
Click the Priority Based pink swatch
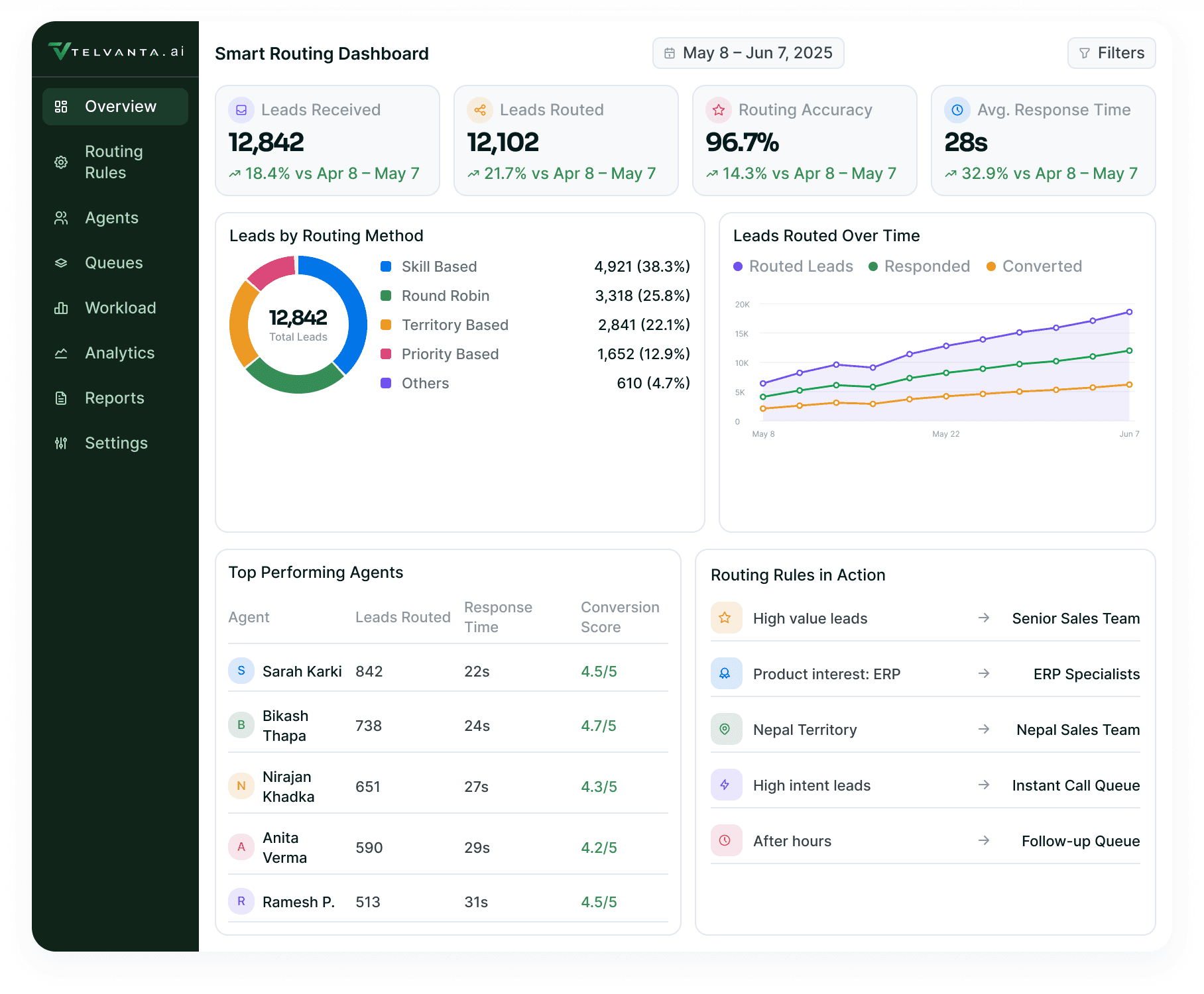point(386,354)
